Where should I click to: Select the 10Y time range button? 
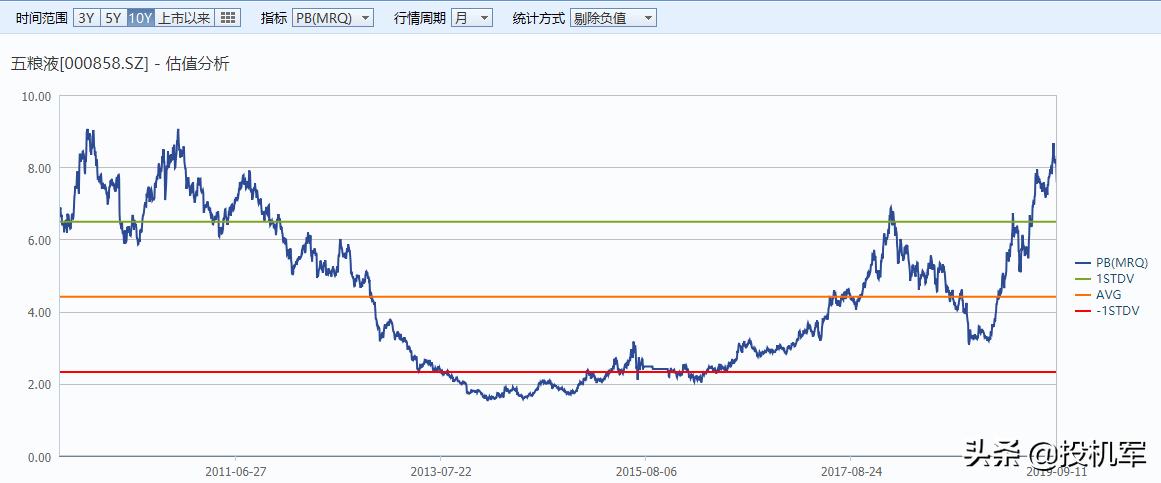[x=141, y=18]
